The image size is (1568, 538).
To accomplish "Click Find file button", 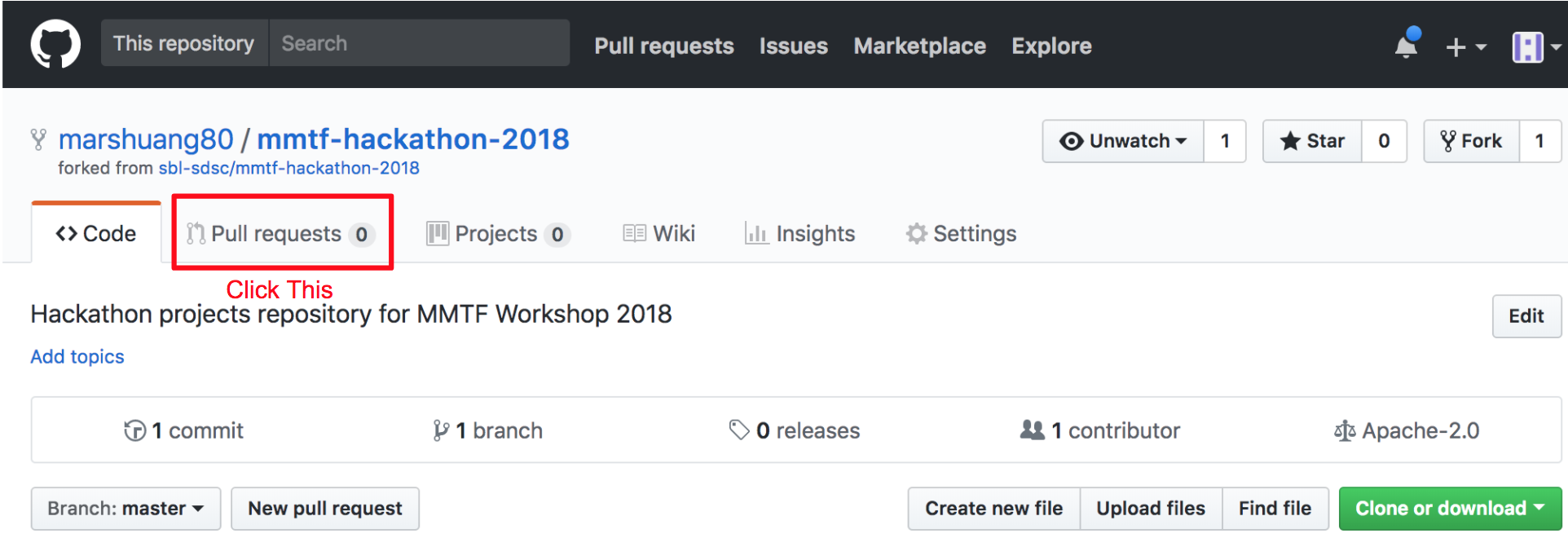I will 1275,509.
